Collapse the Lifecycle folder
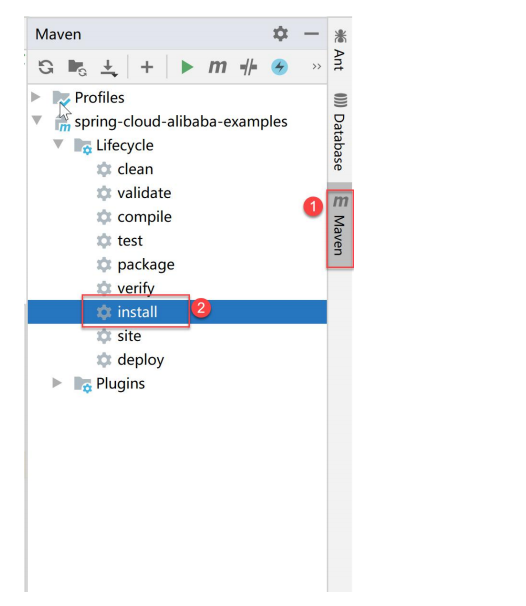Screen dimensions: 526x606 [58, 144]
